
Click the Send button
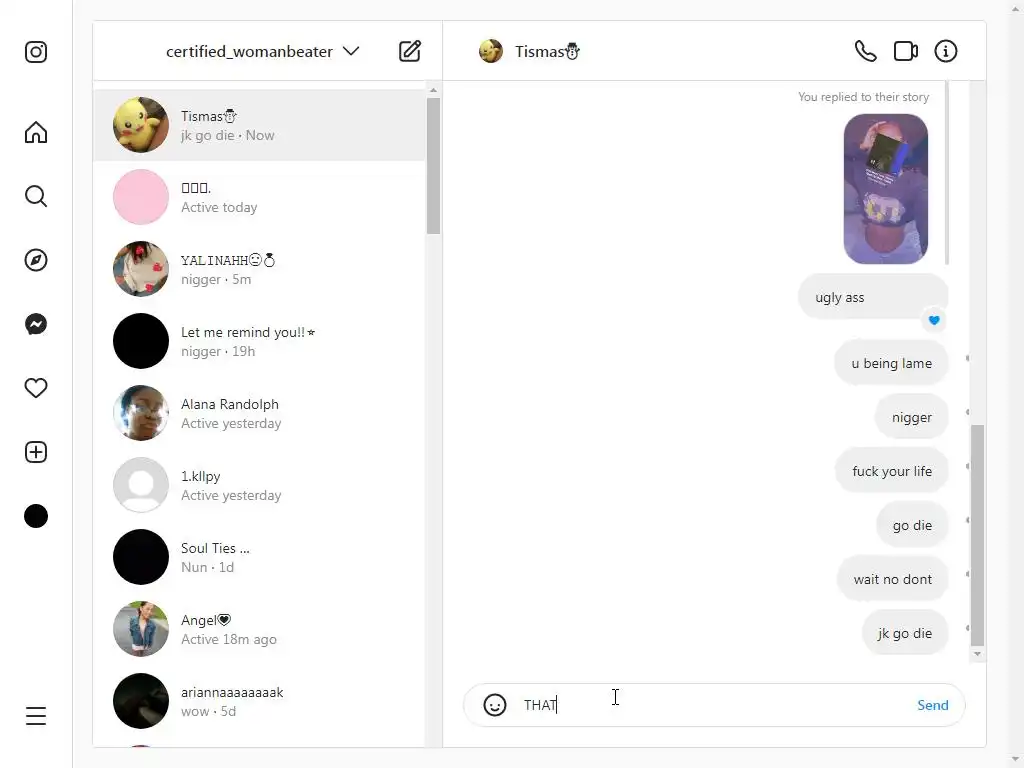[x=933, y=705]
